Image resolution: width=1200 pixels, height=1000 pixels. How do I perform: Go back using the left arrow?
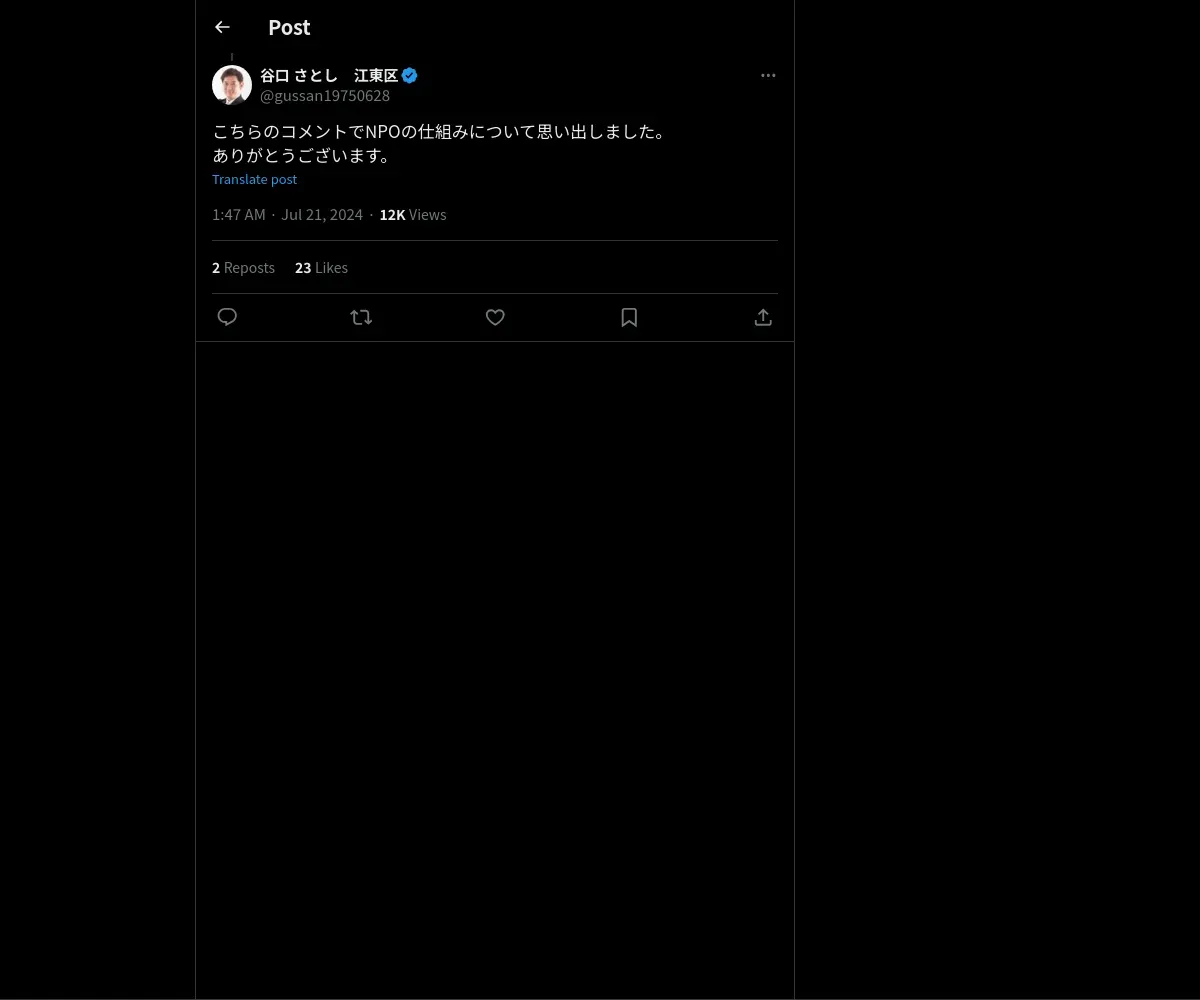click(x=222, y=28)
